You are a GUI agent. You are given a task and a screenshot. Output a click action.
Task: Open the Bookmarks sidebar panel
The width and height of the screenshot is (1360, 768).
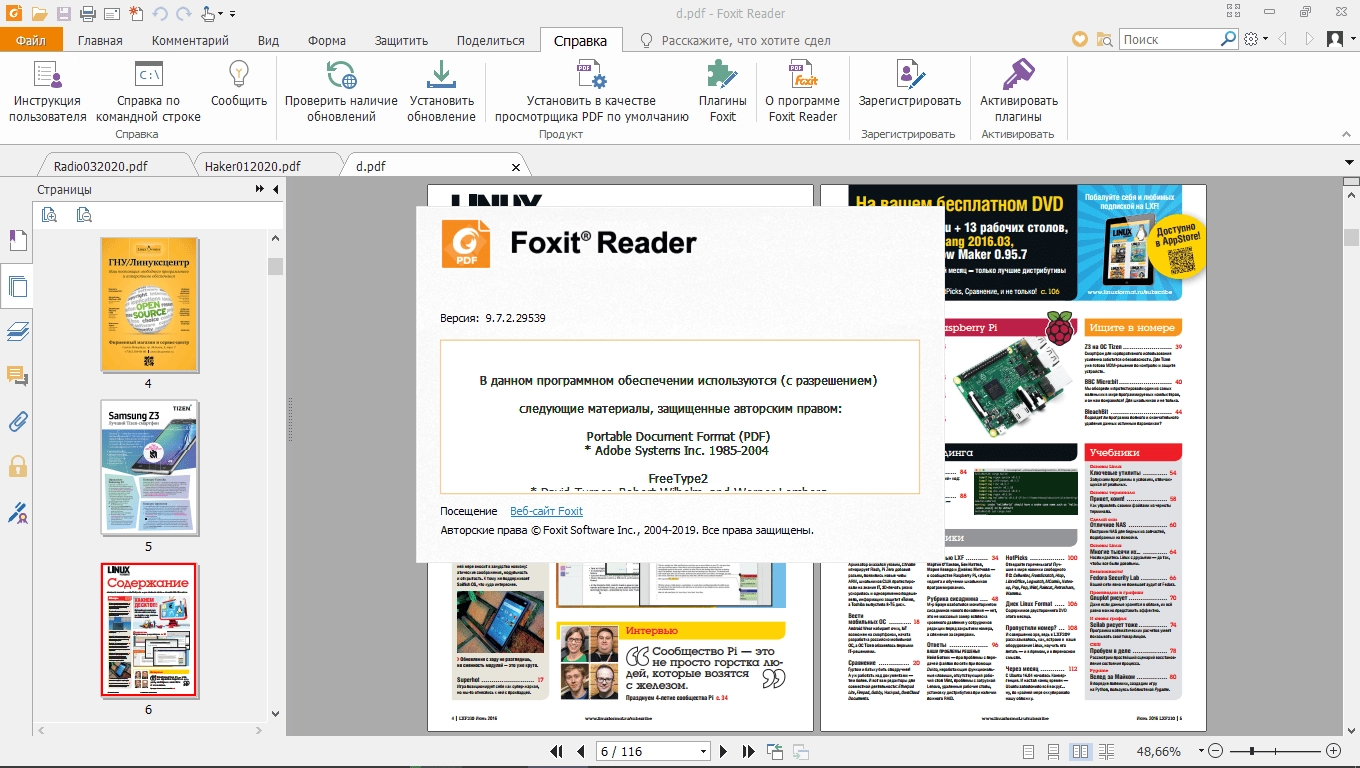tap(17, 241)
